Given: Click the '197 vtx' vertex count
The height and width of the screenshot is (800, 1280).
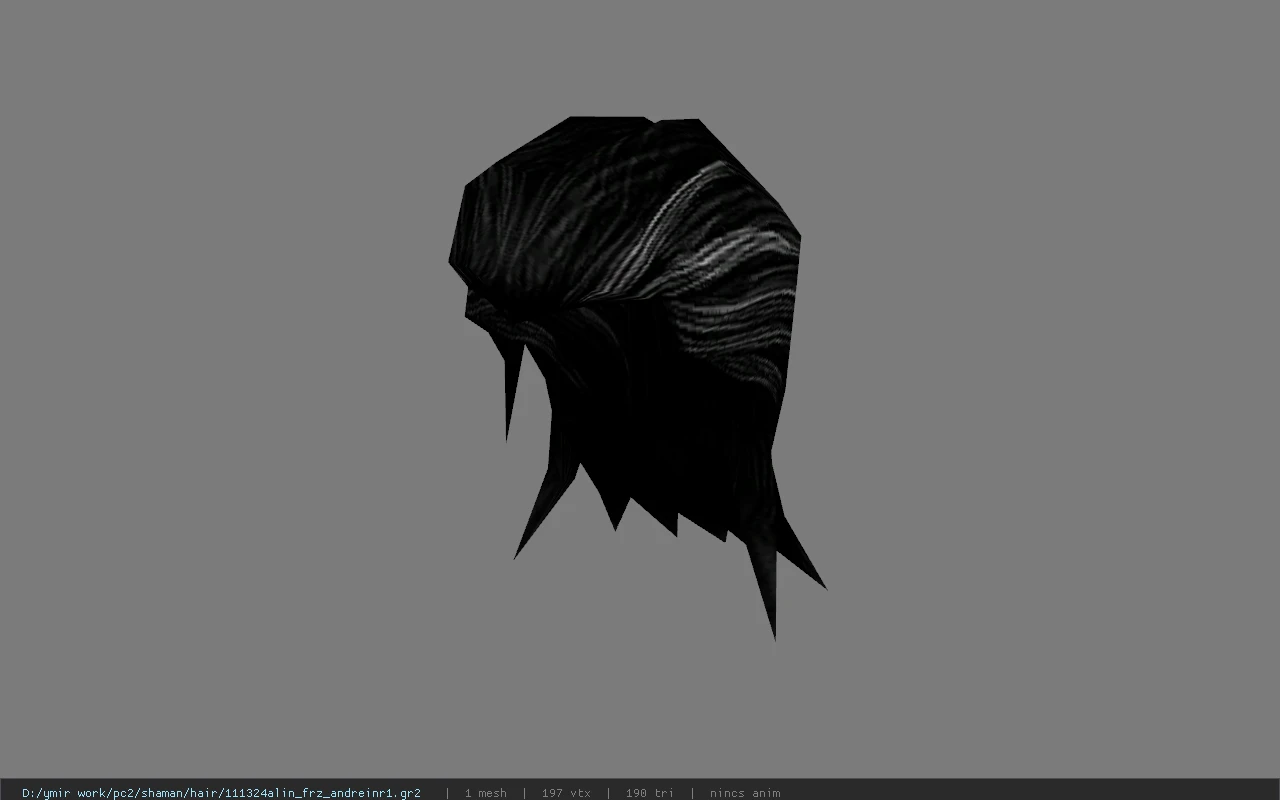Looking at the screenshot, I should (566, 793).
